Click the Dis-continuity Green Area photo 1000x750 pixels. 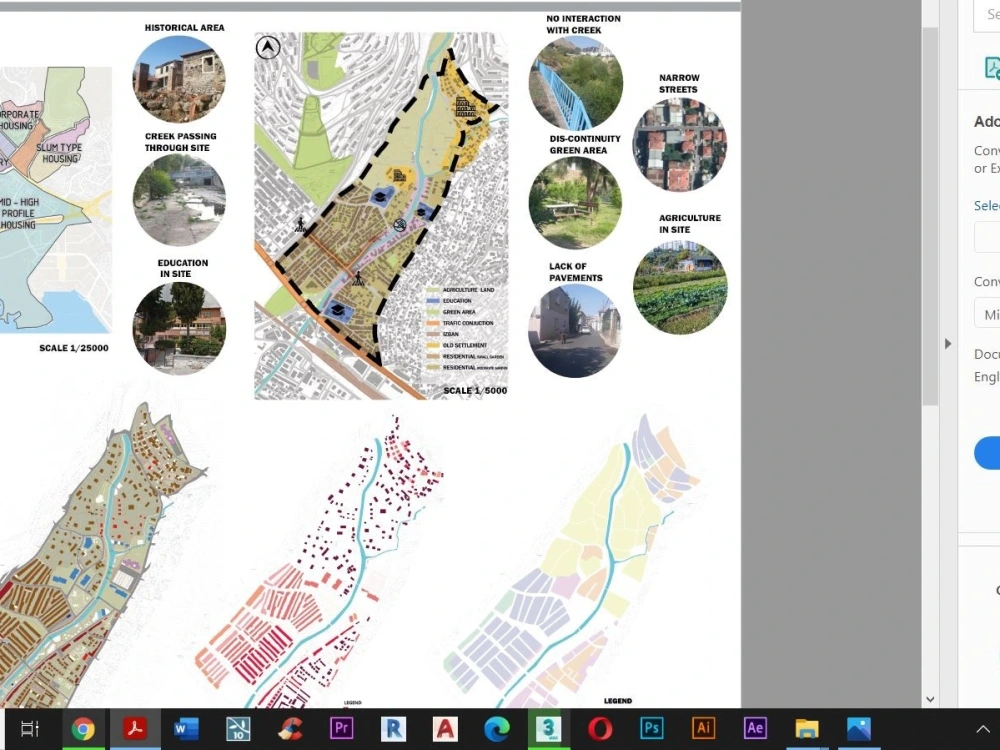point(575,203)
